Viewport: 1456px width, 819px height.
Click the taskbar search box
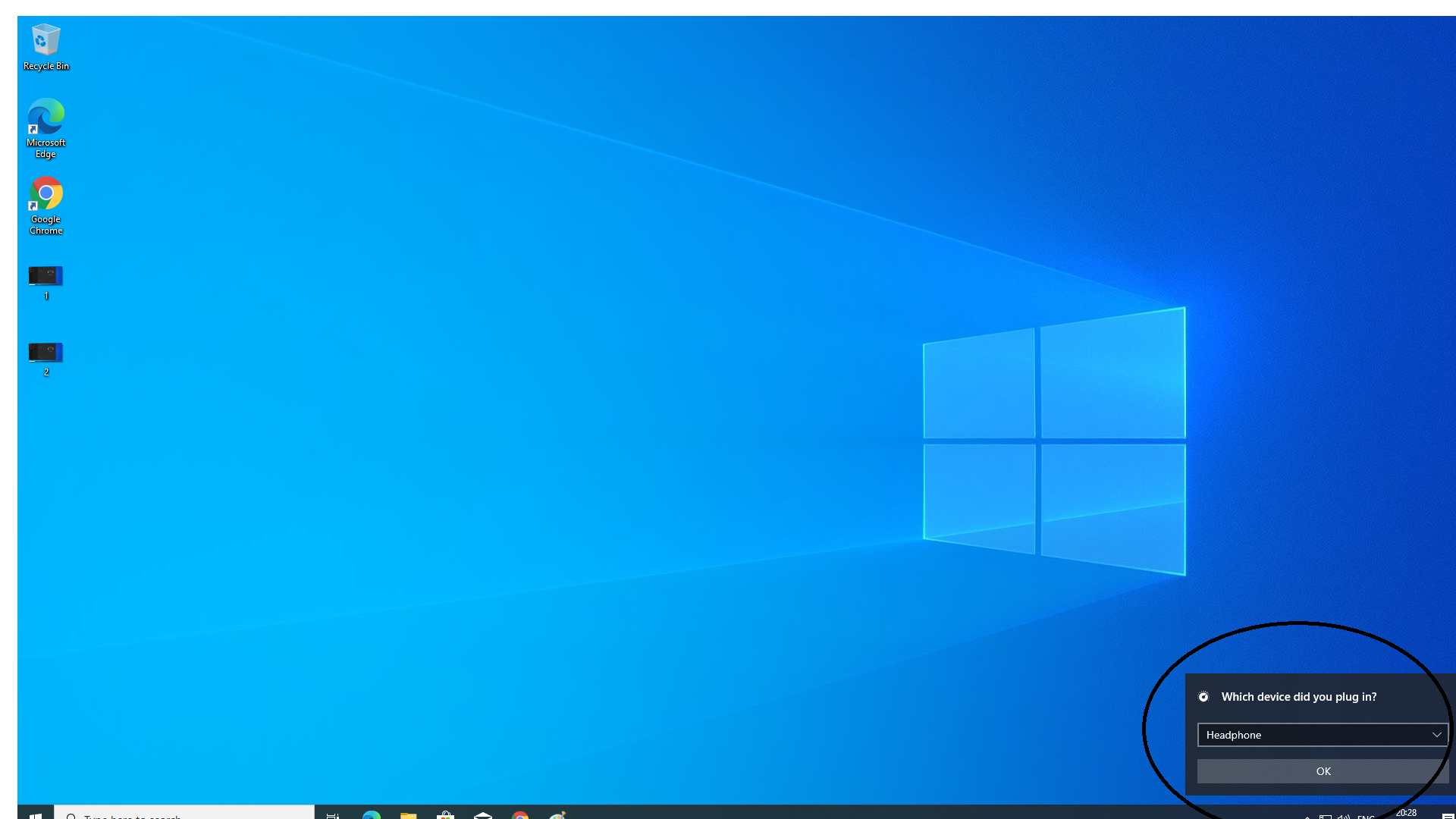click(x=186, y=815)
